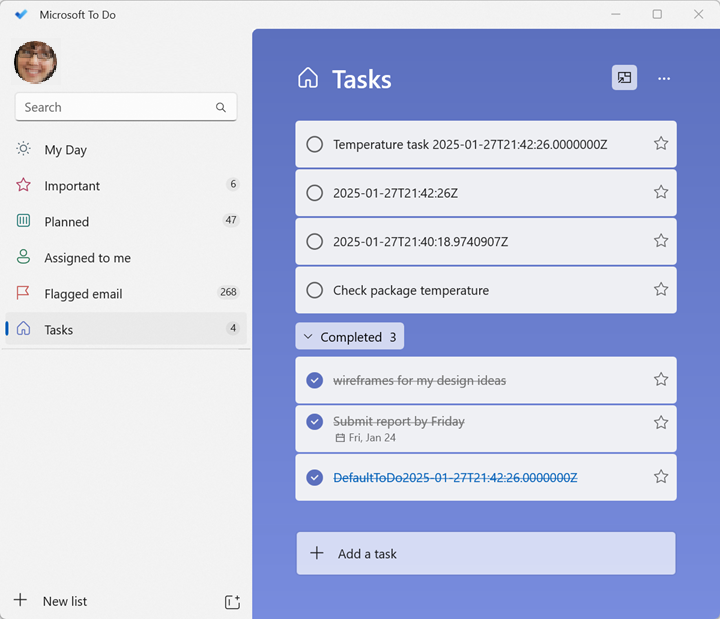Star task 2025-01-27T21:42:26Z as important
Screen dimensions: 720x619
click(x=661, y=192)
